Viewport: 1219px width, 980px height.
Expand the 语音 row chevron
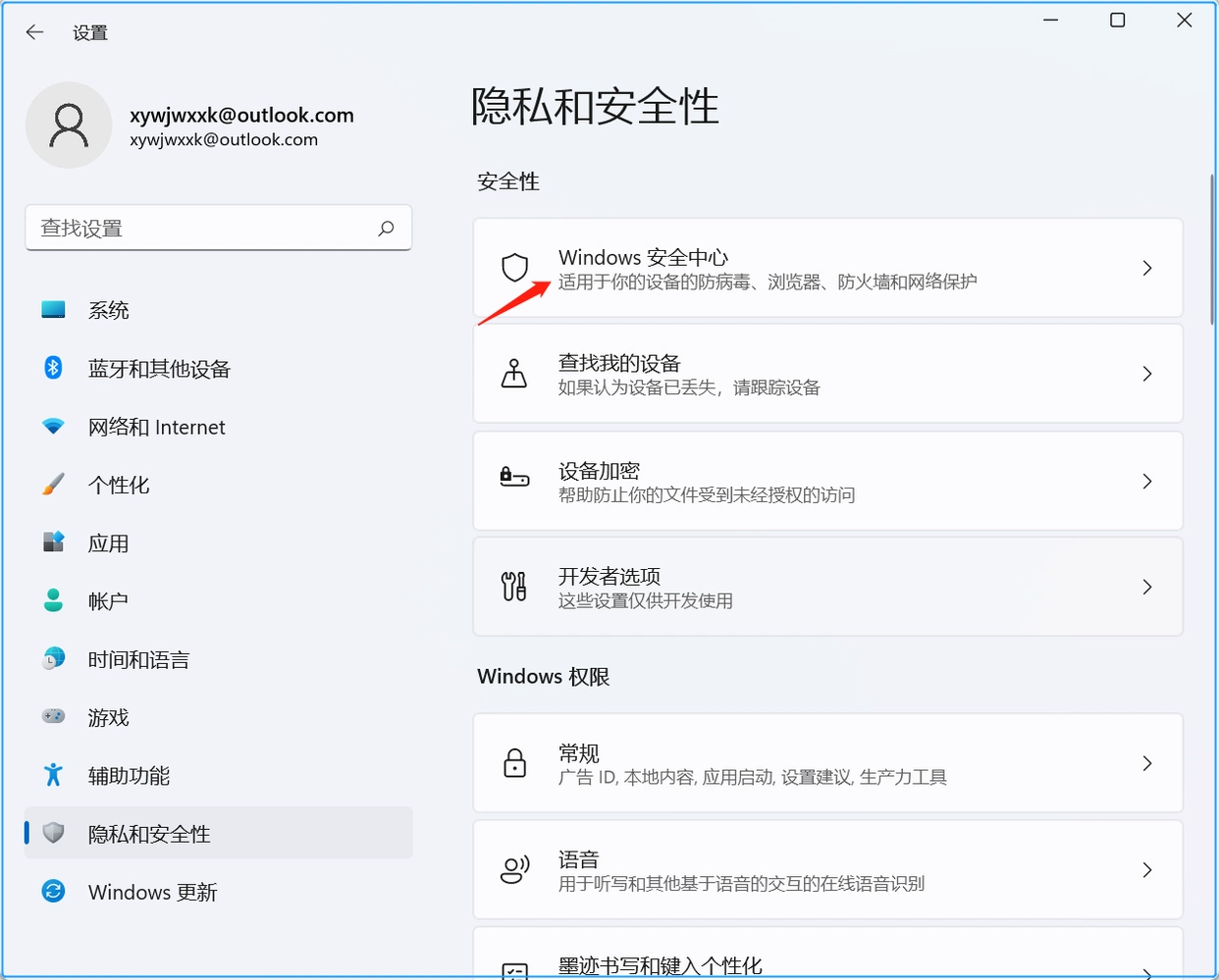tap(1146, 869)
